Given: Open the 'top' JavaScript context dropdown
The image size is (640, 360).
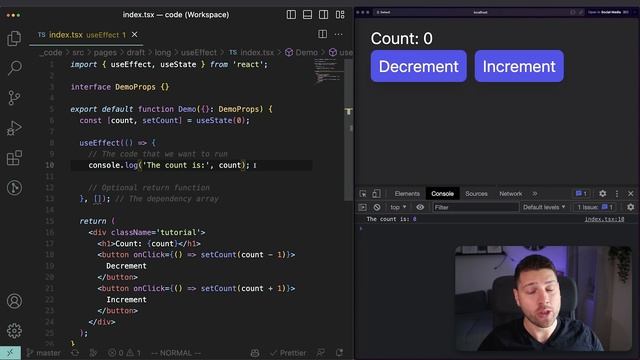Looking at the screenshot, I should 398,207.
